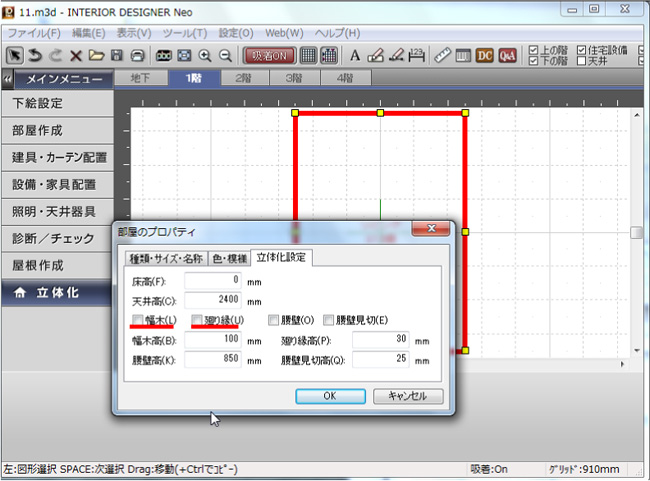Select the arrow pointer tool
Image resolution: width=650 pixels, height=481 pixels.
coord(15,55)
